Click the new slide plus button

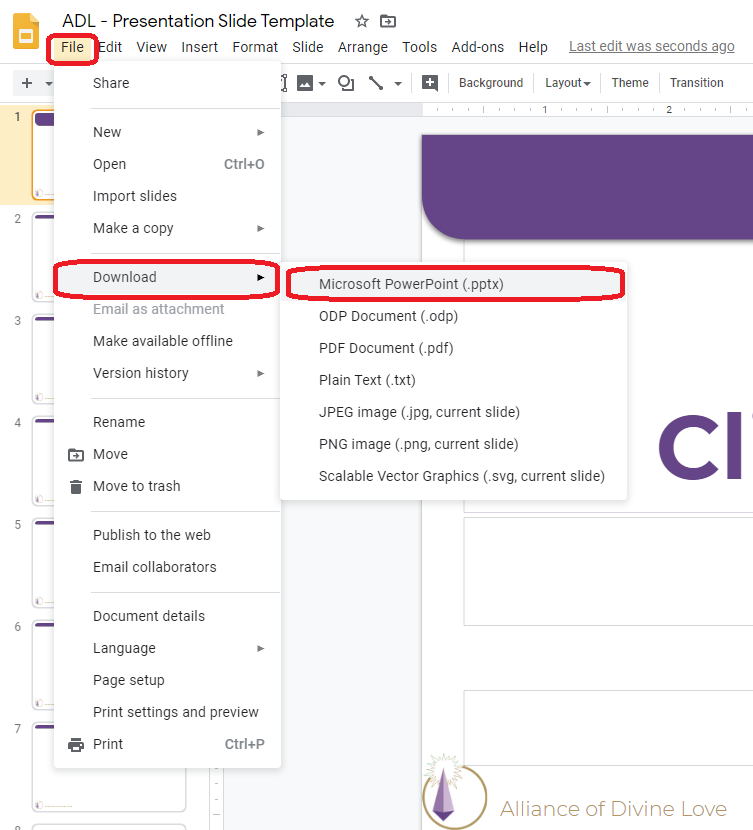point(27,83)
